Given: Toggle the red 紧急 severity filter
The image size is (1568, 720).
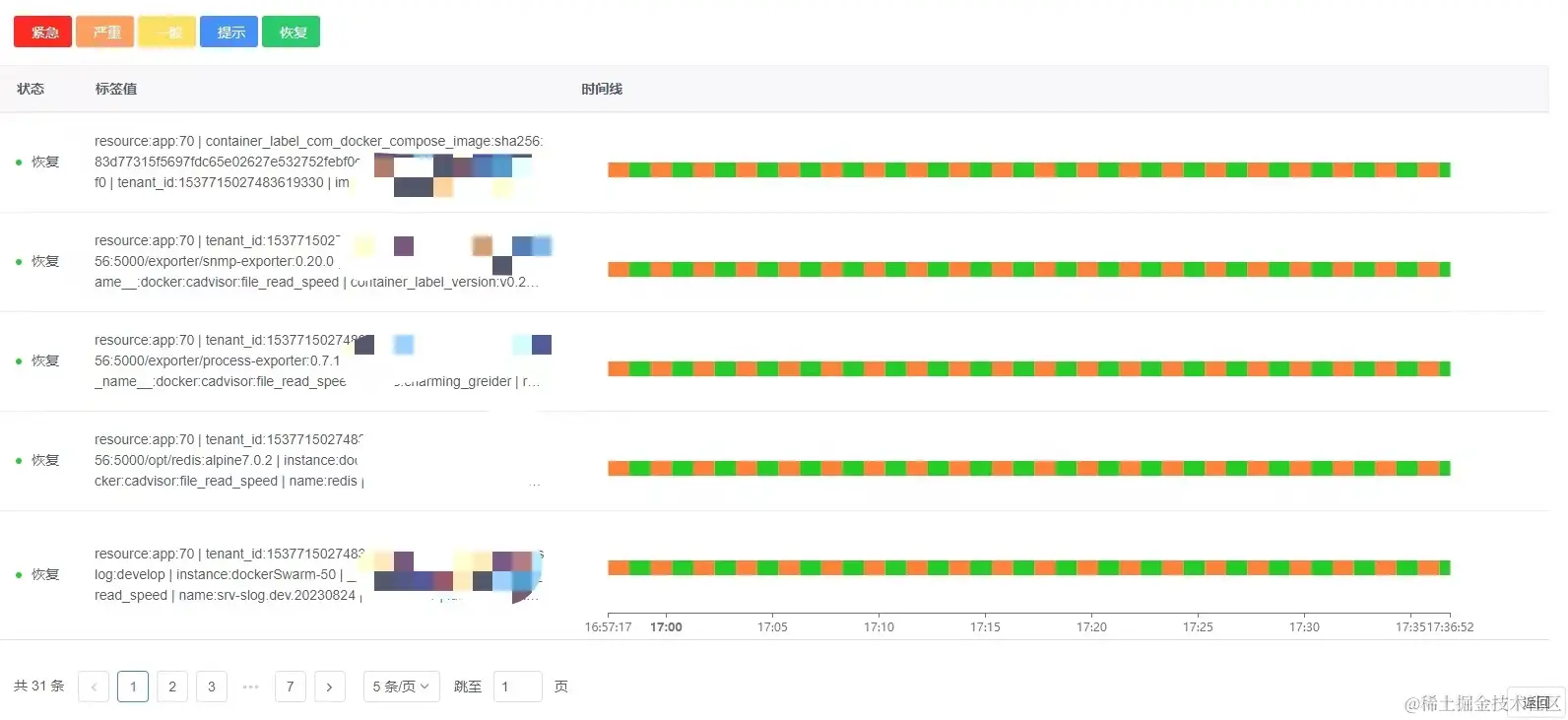Looking at the screenshot, I should 42,32.
